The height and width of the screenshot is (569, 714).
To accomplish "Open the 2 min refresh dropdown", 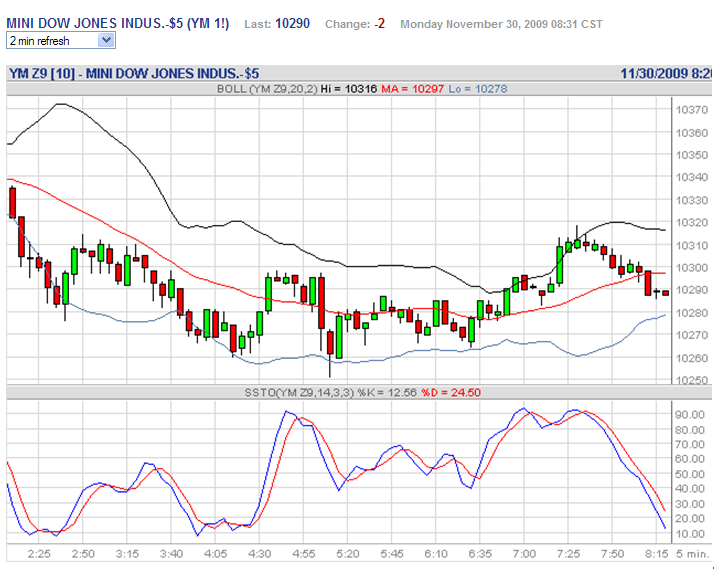I will pyautogui.click(x=61, y=41).
